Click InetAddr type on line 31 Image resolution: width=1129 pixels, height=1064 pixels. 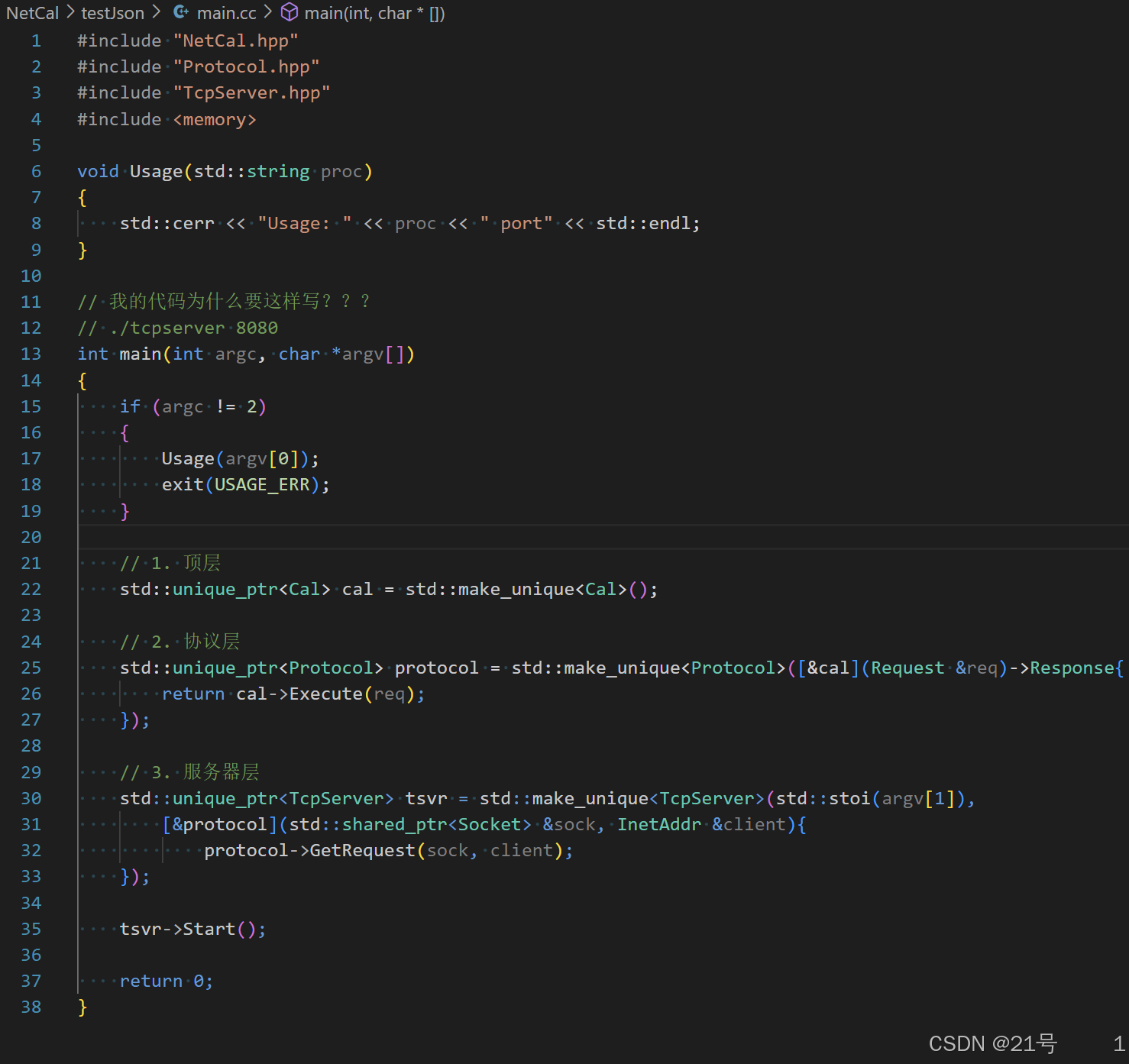coord(659,825)
